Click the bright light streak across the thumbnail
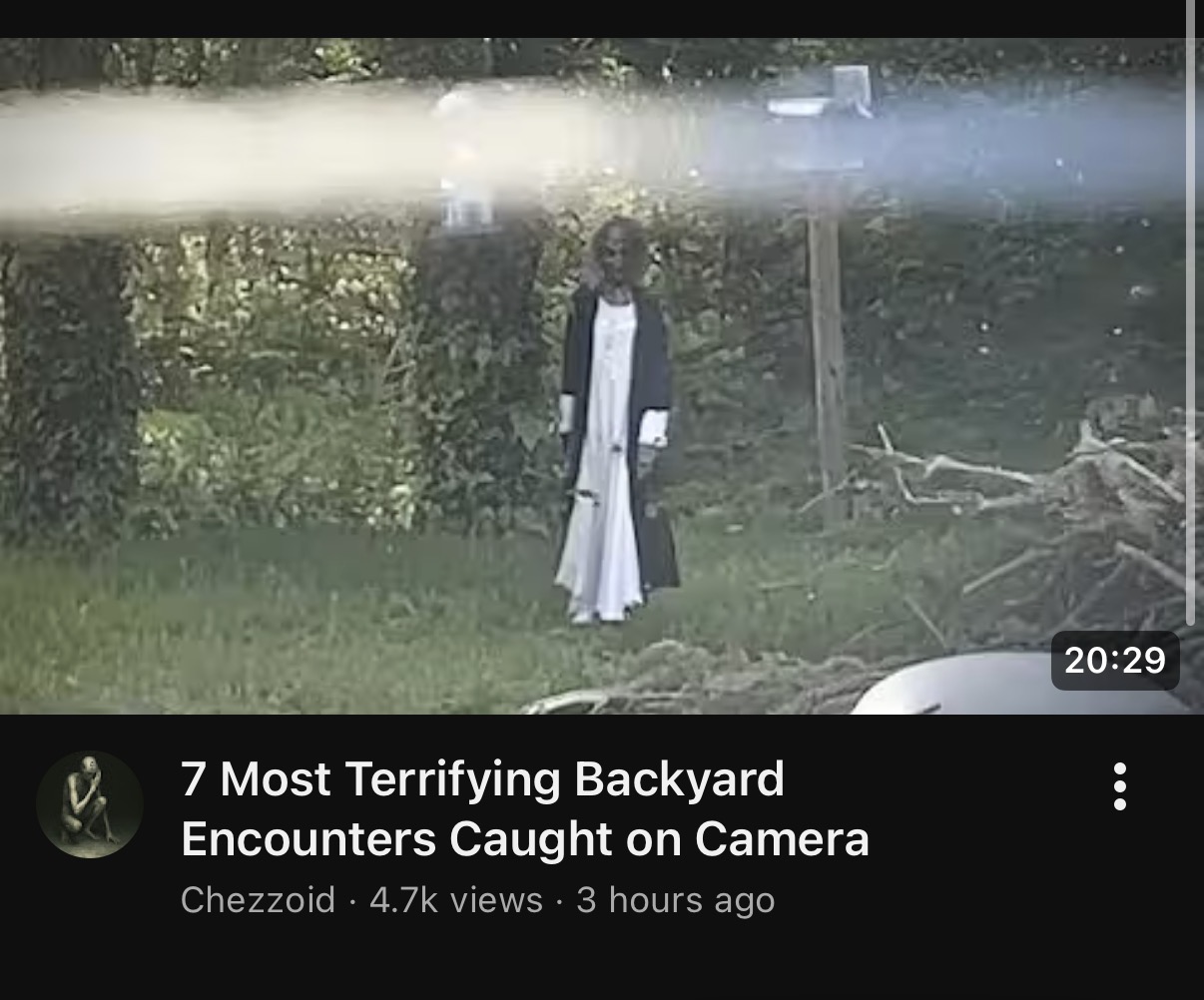This screenshot has height=1000, width=1204. (599, 150)
